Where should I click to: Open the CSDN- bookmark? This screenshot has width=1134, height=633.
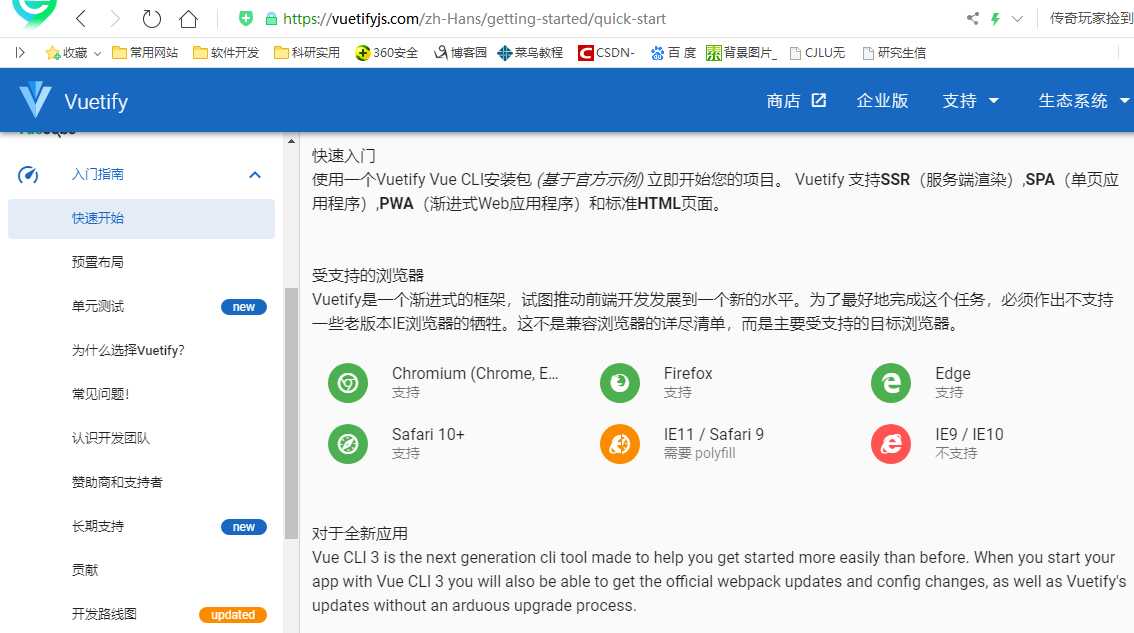(x=606, y=53)
